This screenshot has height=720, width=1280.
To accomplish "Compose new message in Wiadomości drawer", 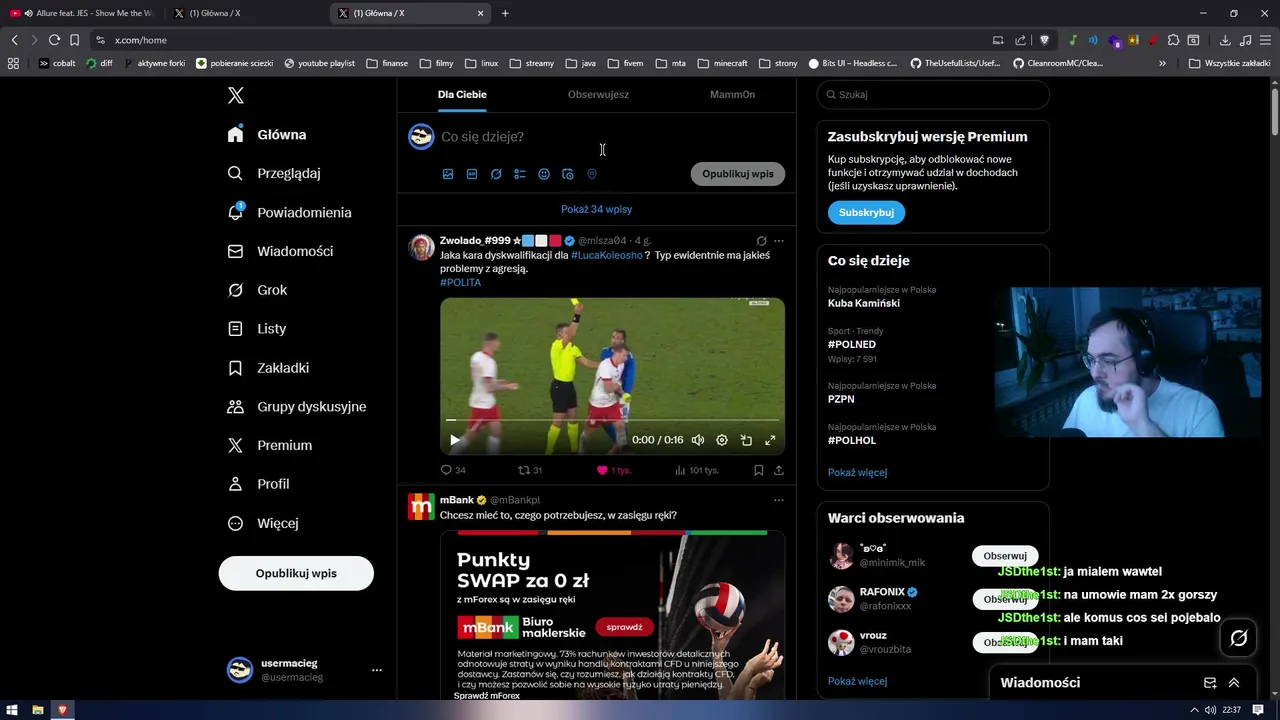I will point(1210,683).
